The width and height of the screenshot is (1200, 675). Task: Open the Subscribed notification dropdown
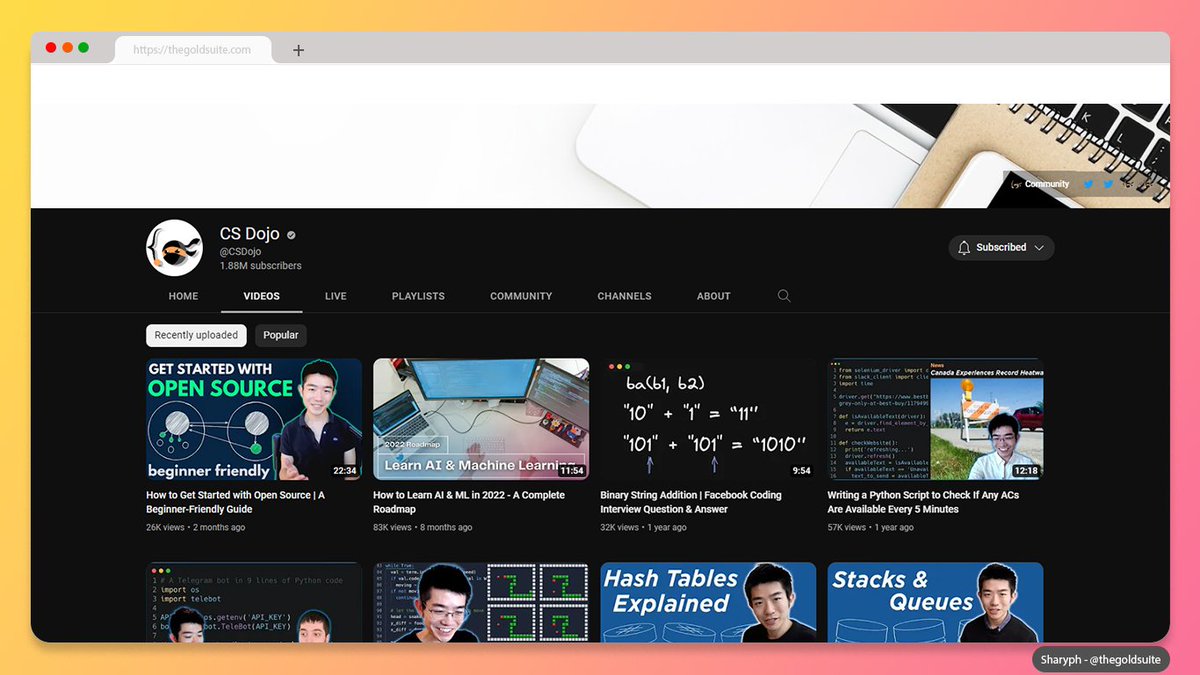tap(1001, 247)
